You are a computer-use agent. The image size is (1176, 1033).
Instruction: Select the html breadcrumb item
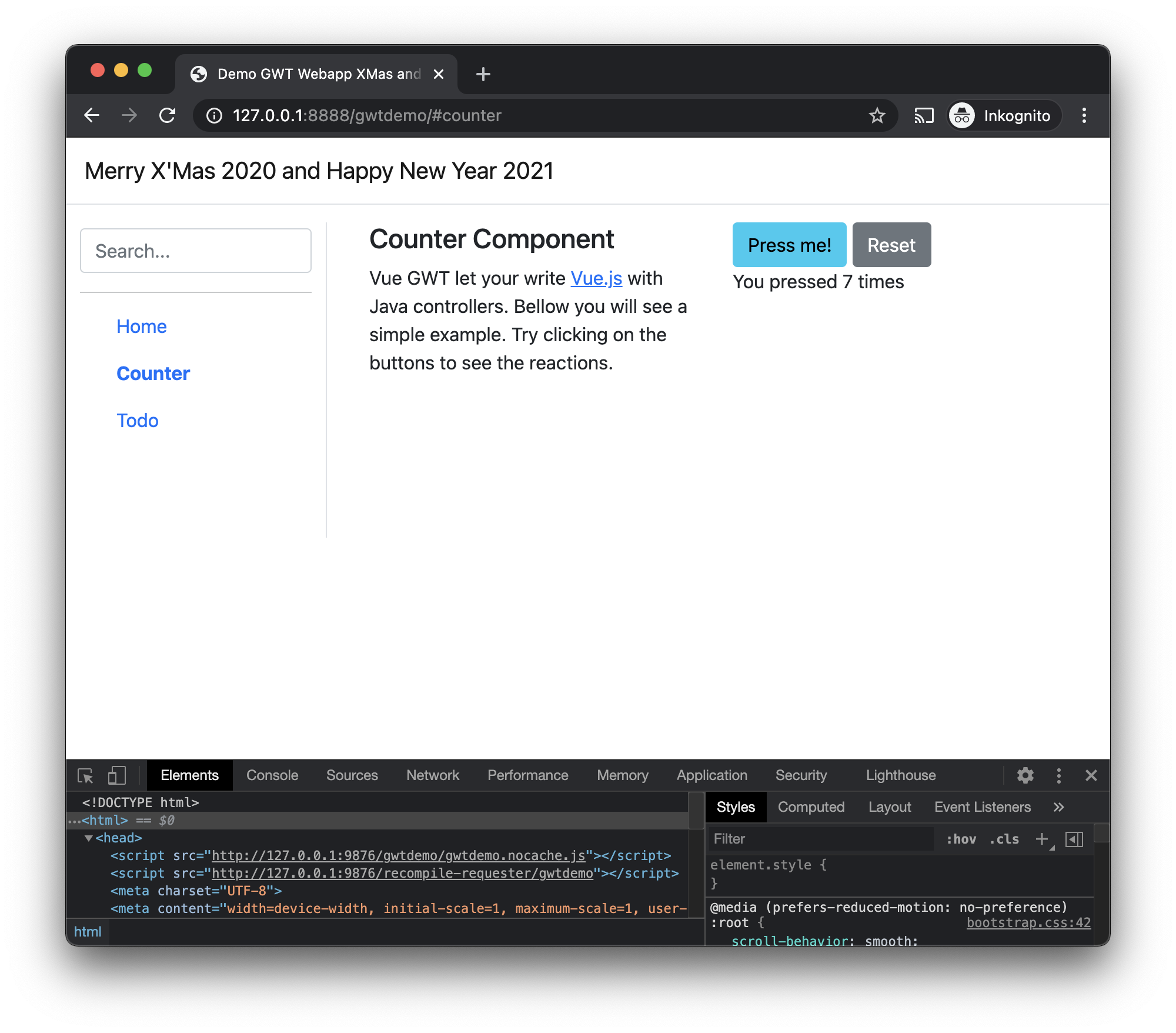click(x=88, y=932)
